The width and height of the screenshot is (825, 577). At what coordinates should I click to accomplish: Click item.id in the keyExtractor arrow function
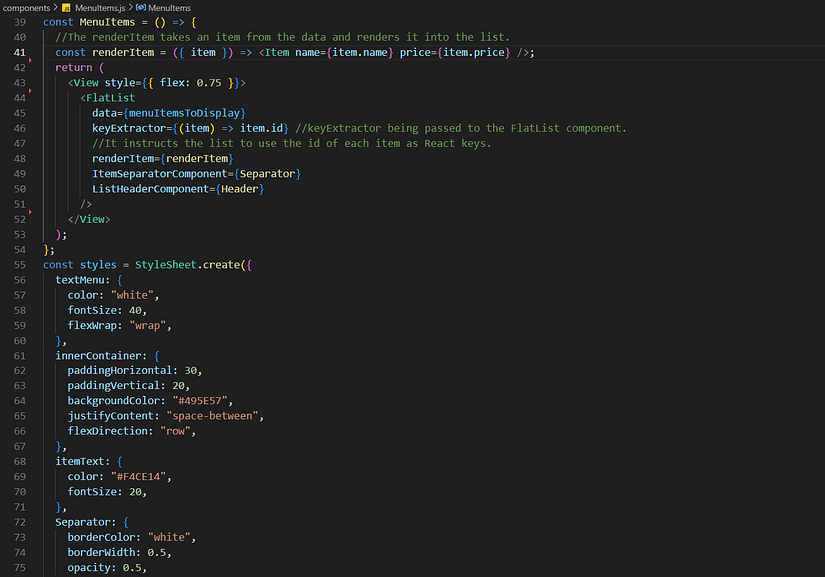point(261,128)
